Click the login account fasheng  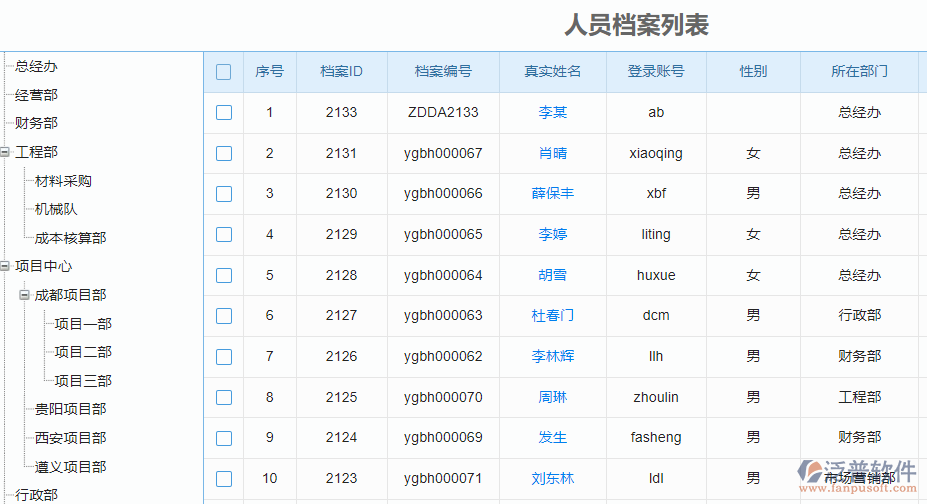click(656, 437)
